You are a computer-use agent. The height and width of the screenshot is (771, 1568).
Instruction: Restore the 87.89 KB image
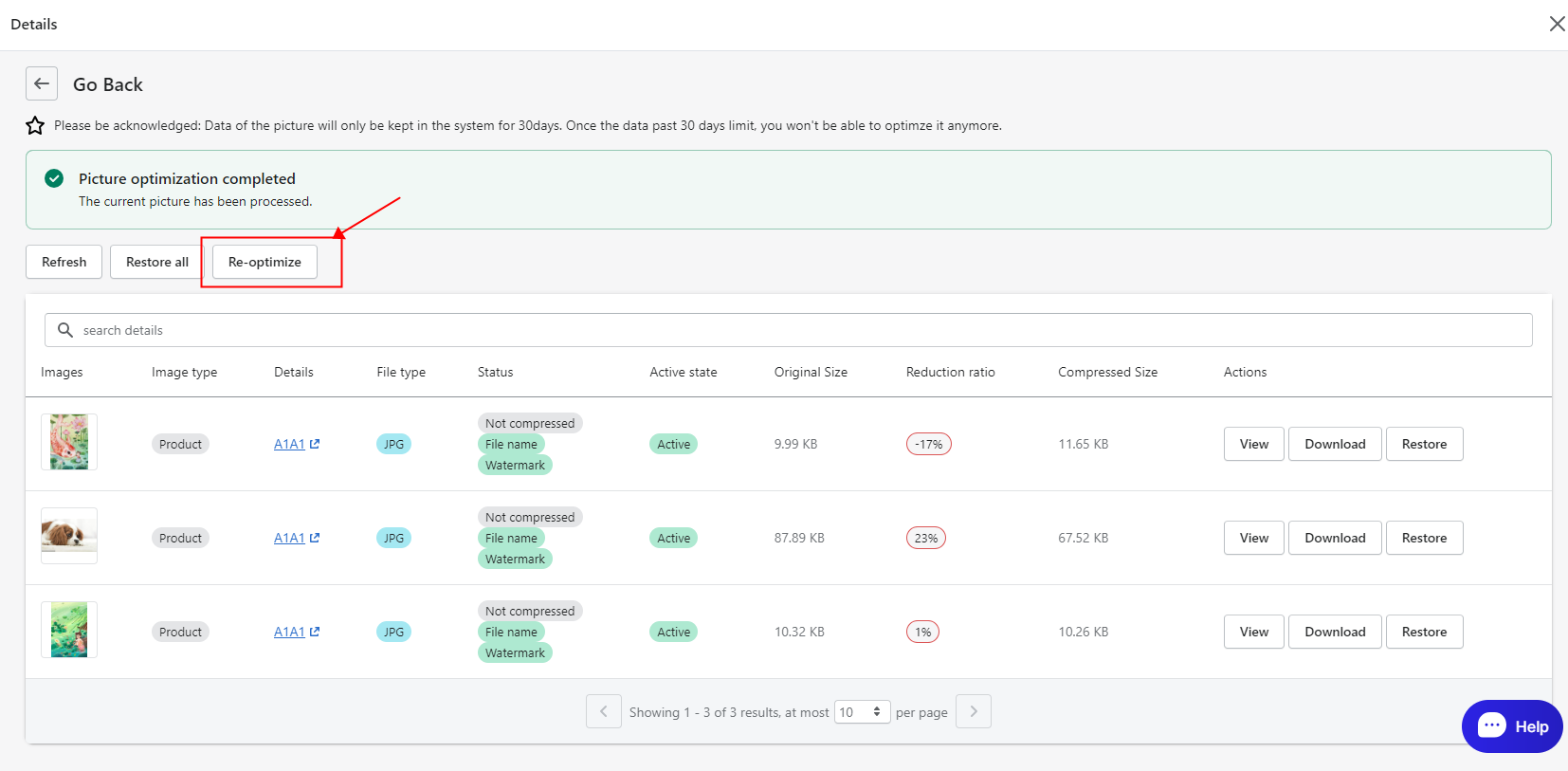pos(1424,538)
